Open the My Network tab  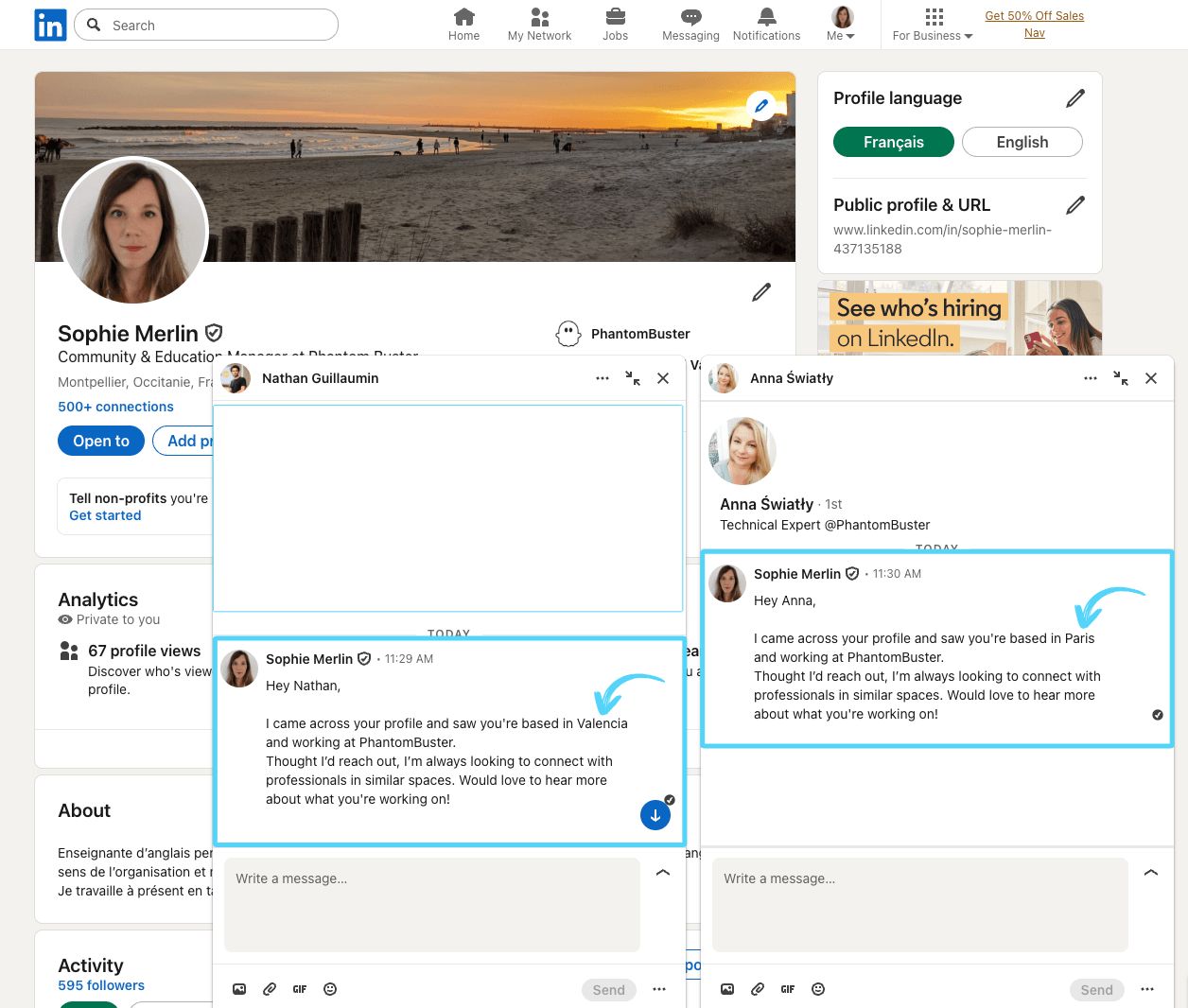tap(539, 25)
